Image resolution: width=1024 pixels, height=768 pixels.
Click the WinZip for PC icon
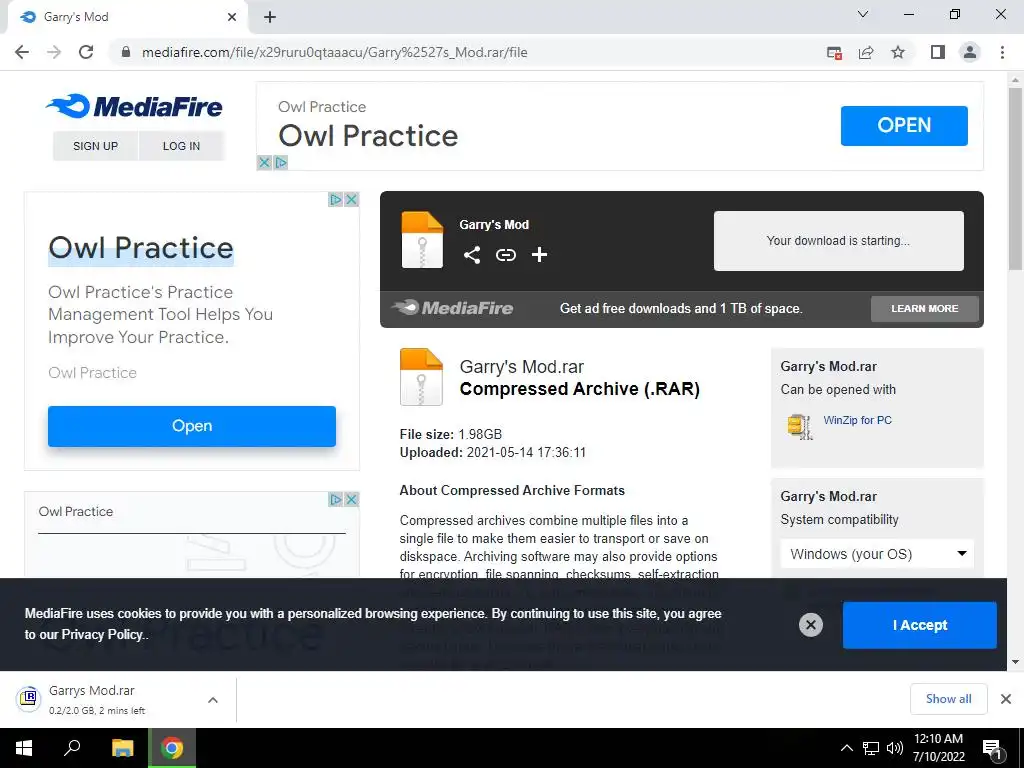point(800,426)
